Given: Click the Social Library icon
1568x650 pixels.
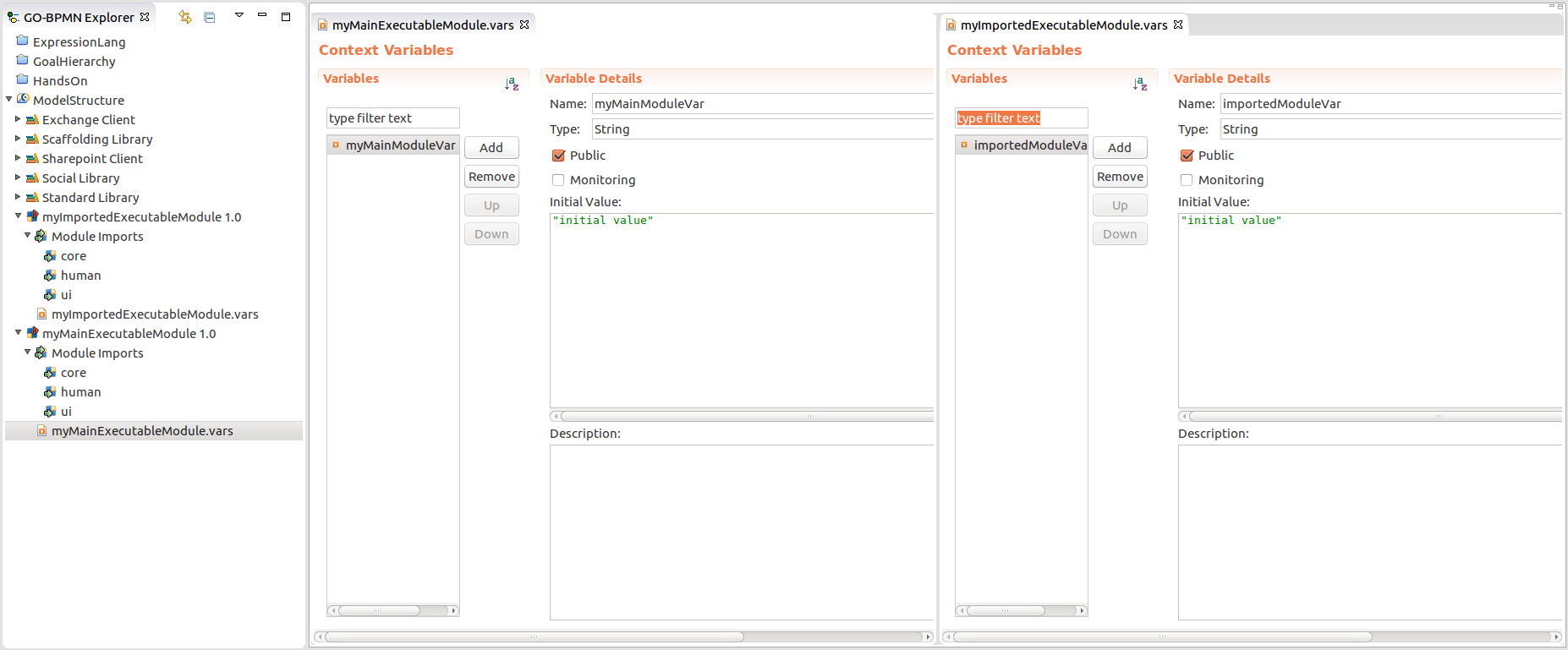Looking at the screenshot, I should pos(32,178).
